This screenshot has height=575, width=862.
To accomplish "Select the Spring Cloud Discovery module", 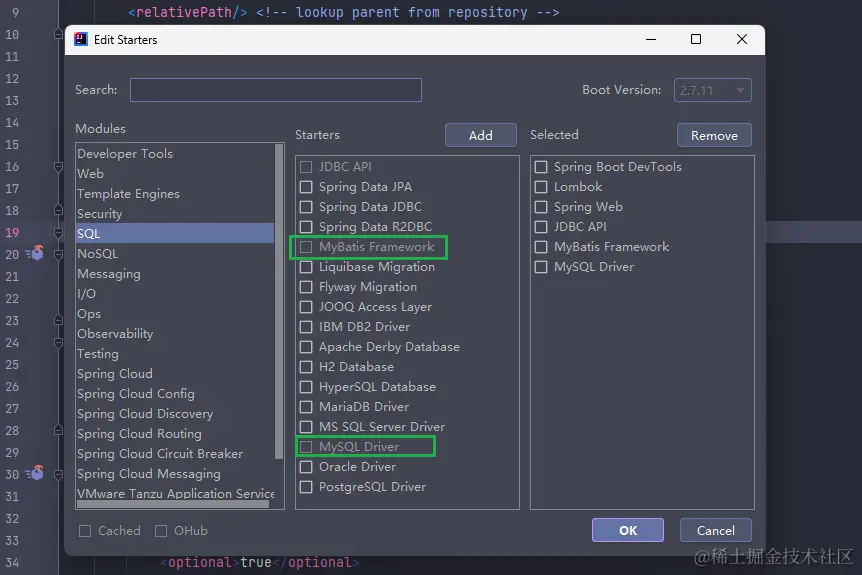I will pos(175,413).
